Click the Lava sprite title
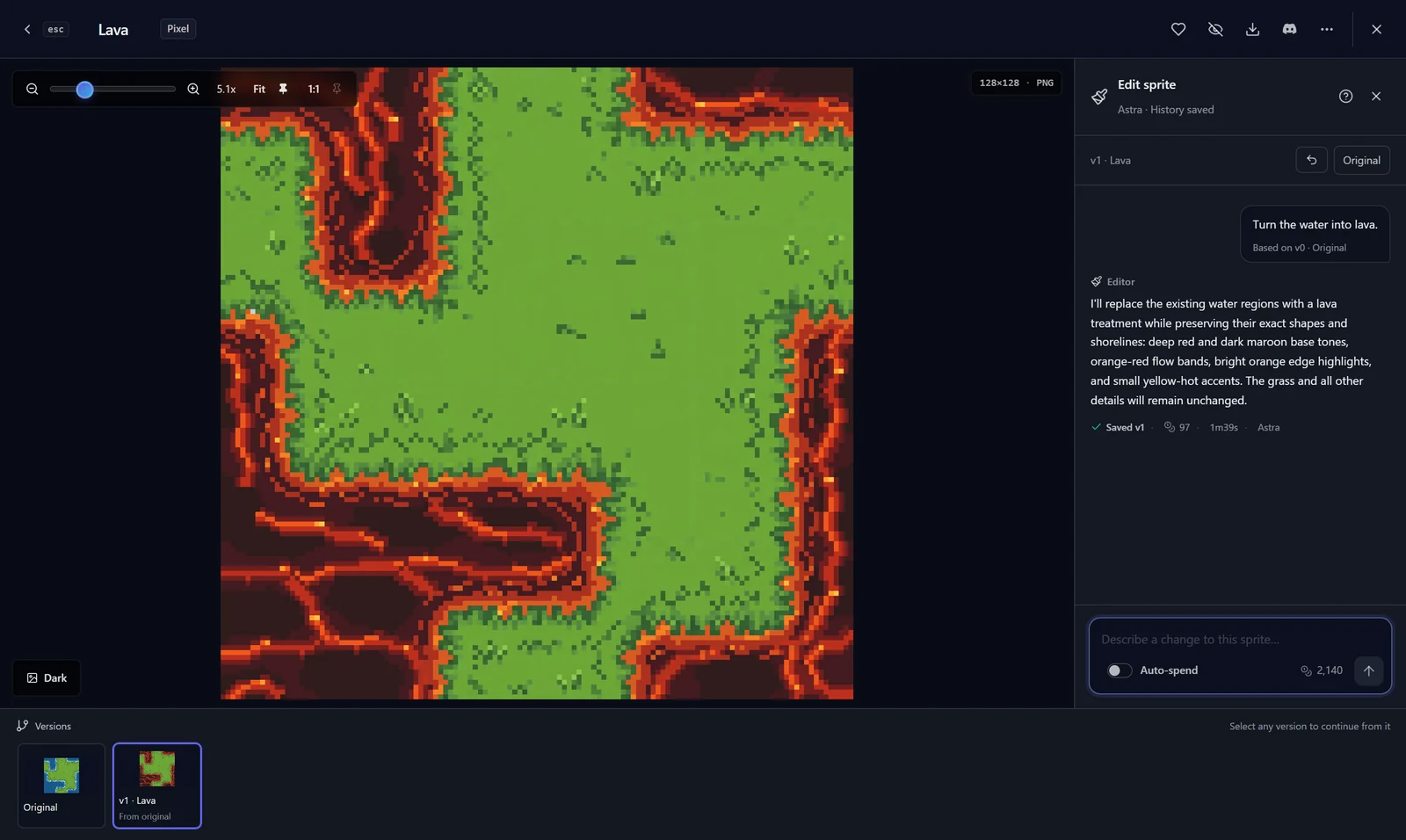This screenshot has height=840, width=1406. (113, 29)
